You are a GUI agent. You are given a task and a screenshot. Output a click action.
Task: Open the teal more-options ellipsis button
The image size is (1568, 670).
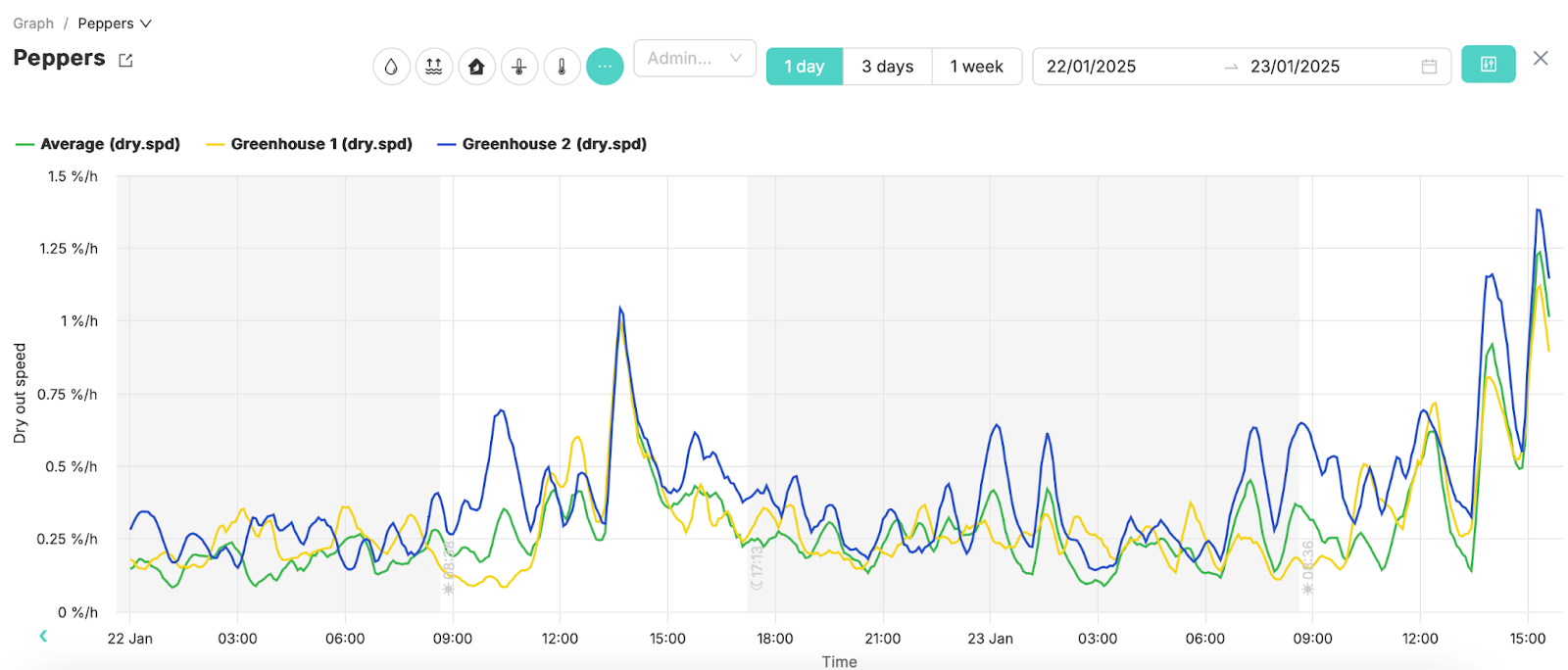pyautogui.click(x=605, y=67)
